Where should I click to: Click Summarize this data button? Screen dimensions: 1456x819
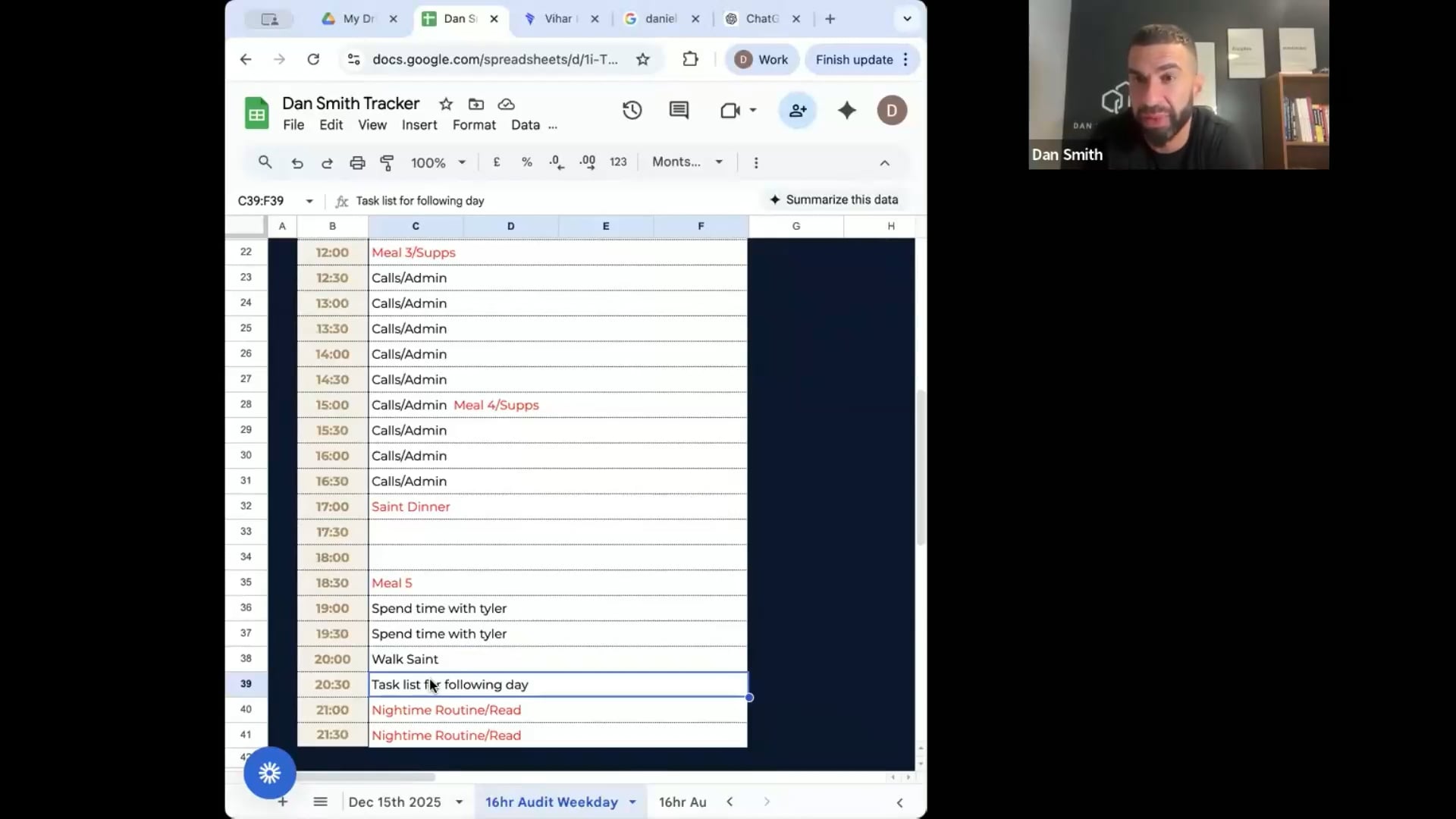pos(833,199)
